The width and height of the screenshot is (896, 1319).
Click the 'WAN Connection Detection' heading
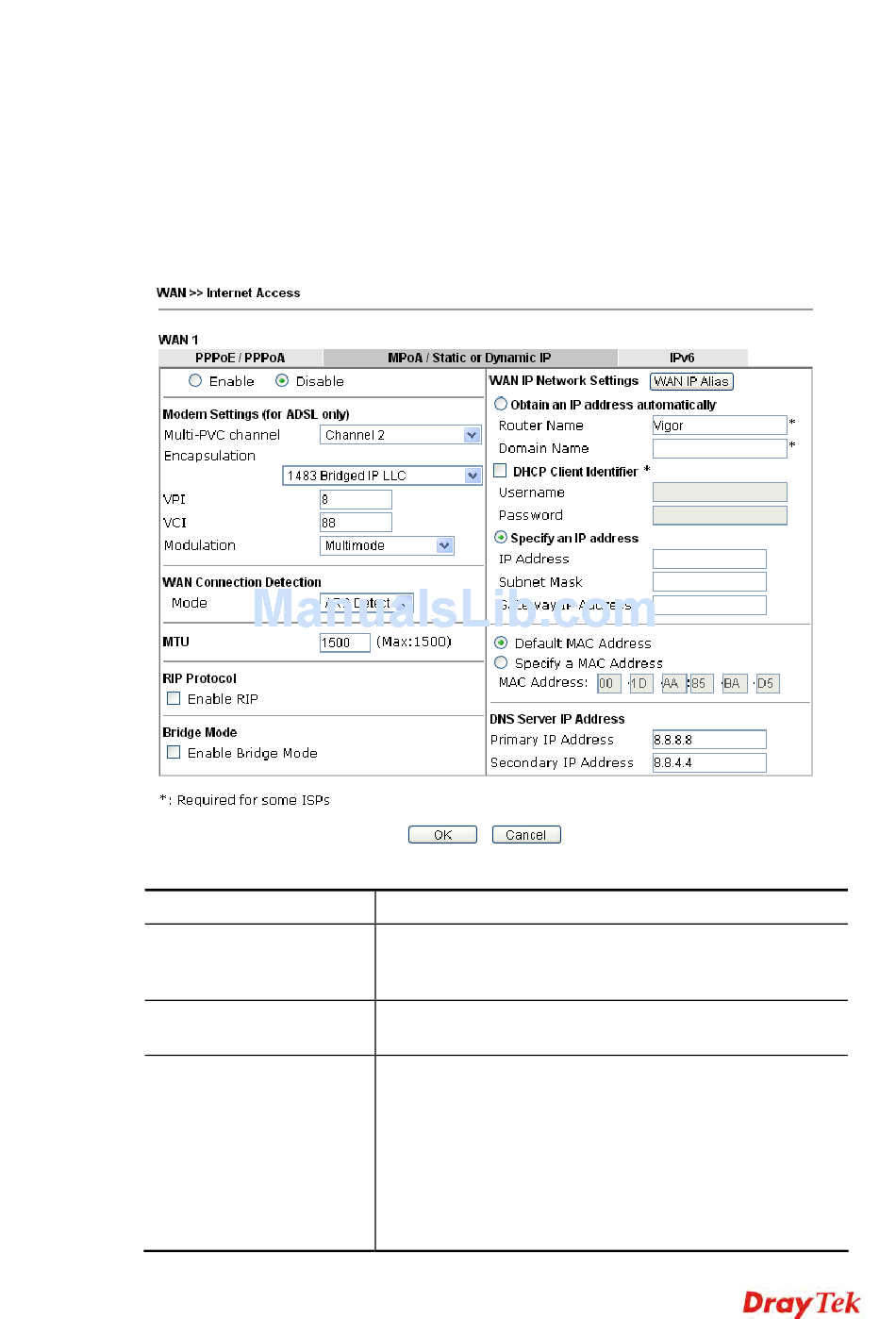pyautogui.click(x=241, y=582)
